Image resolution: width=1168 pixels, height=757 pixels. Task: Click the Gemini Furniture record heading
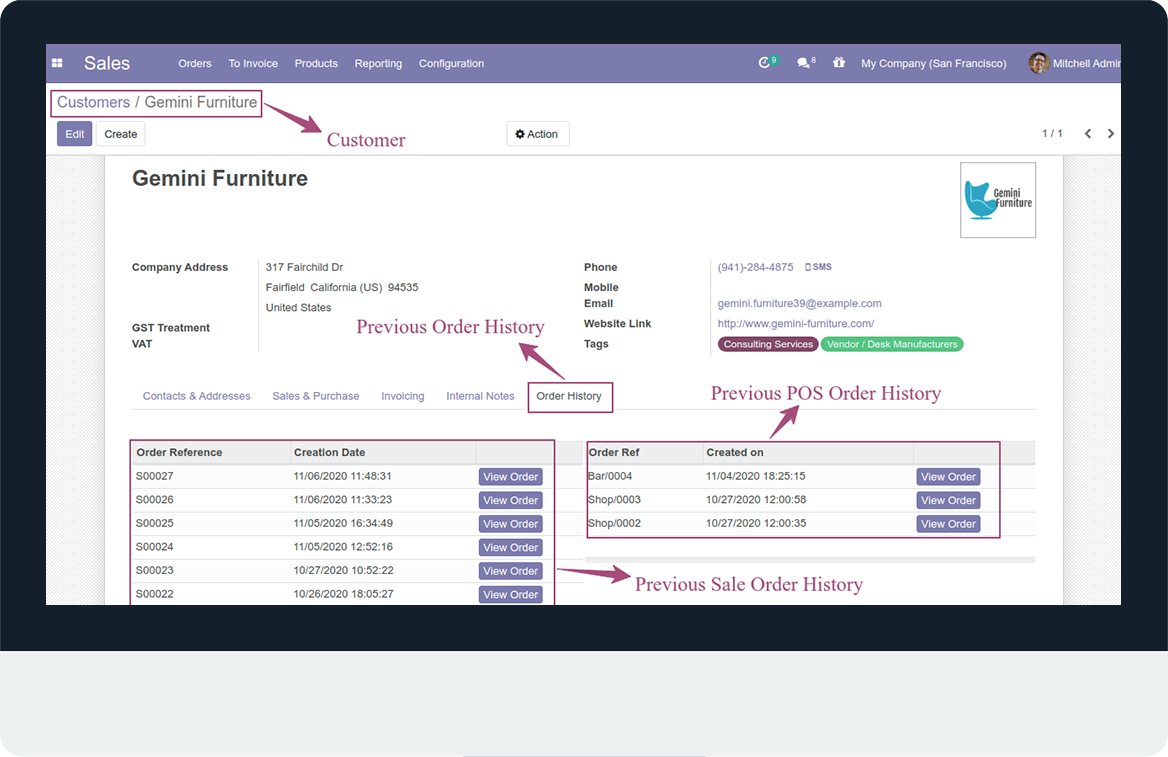pyautogui.click(x=220, y=178)
